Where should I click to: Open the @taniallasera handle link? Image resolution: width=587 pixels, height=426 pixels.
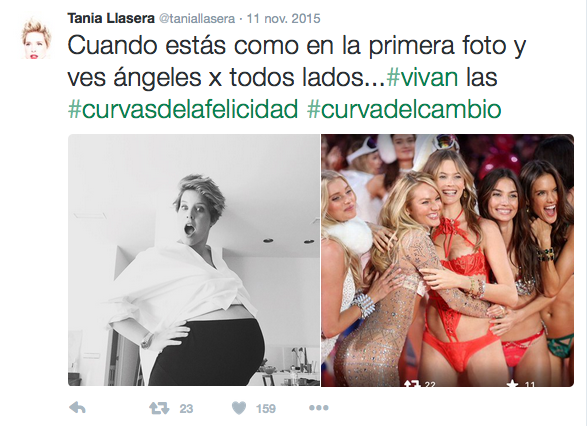(197, 18)
